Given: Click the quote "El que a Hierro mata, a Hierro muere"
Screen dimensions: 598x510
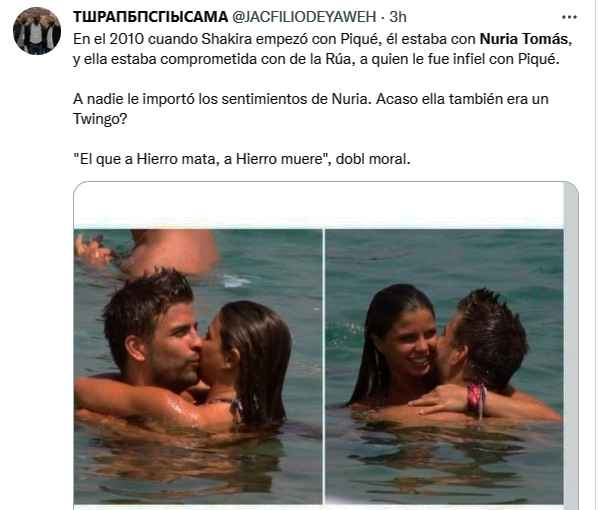Looking at the screenshot, I should pos(201,159).
